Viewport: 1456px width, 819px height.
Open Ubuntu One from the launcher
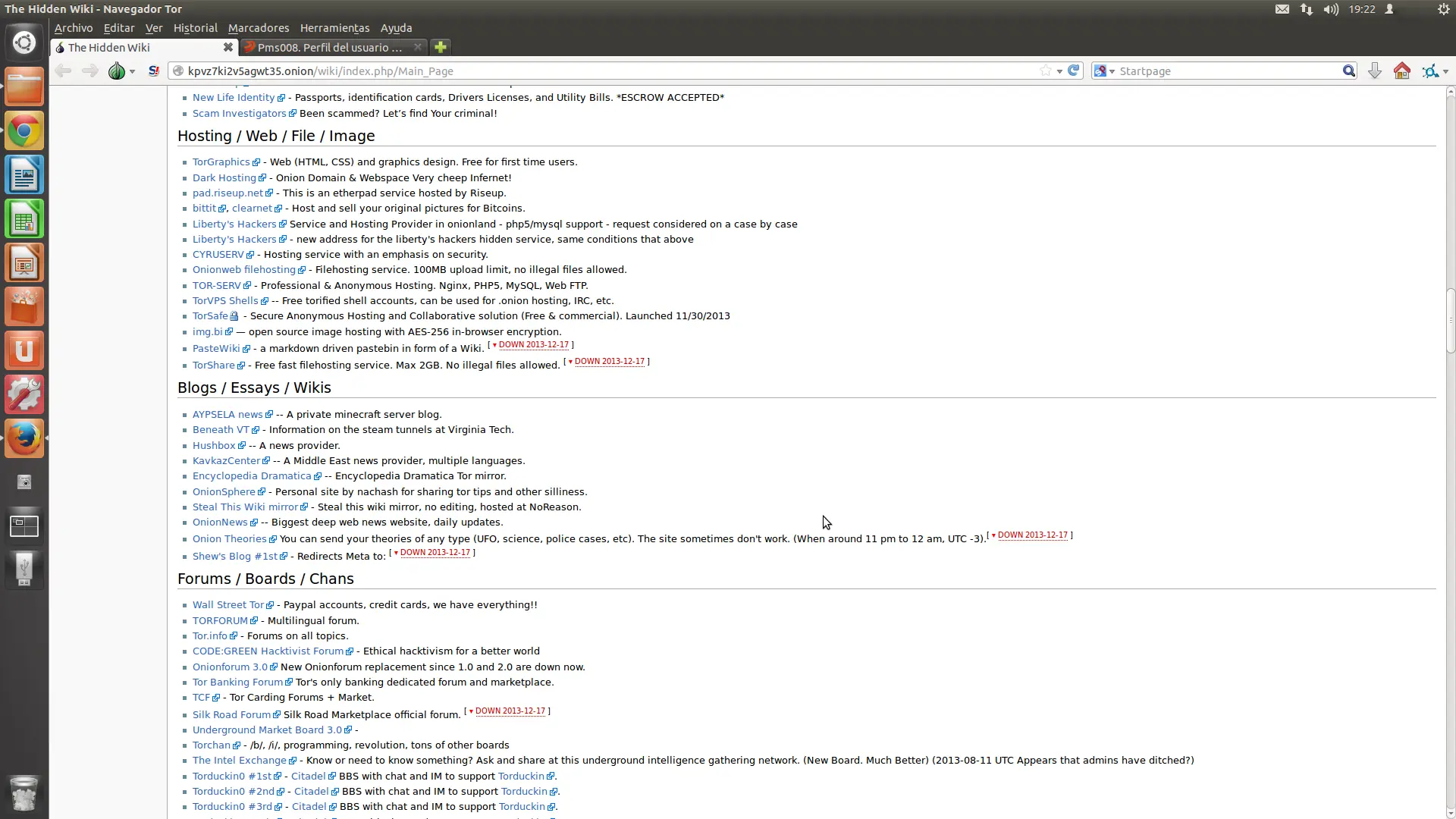[x=24, y=351]
